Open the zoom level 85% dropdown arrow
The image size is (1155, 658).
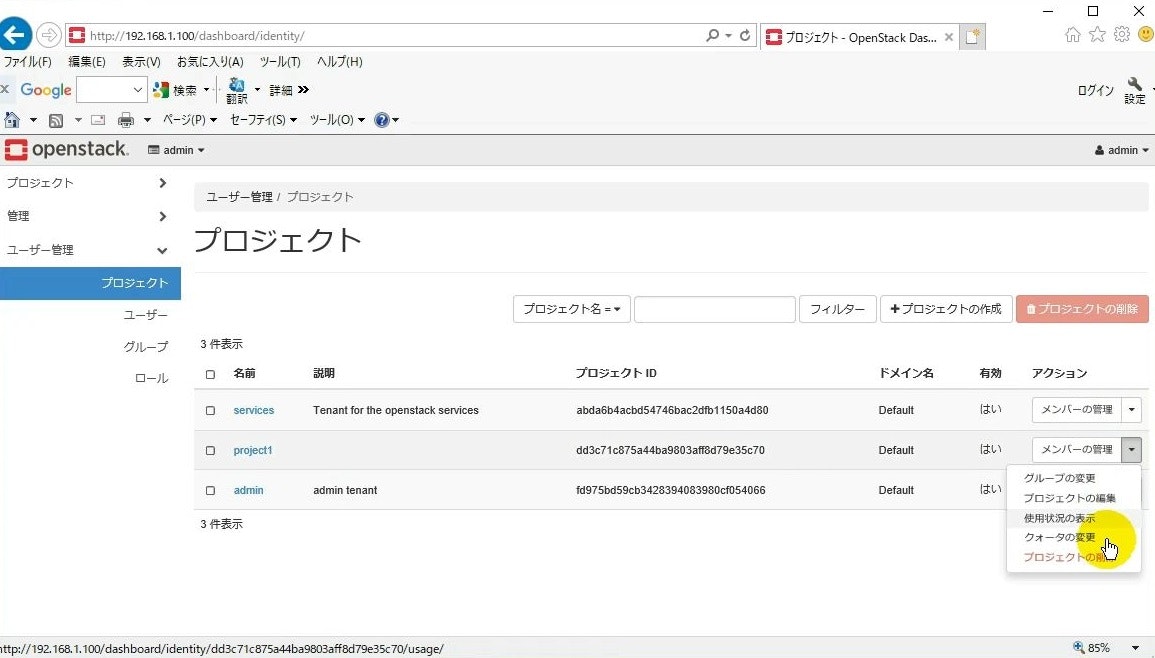tap(1135, 648)
